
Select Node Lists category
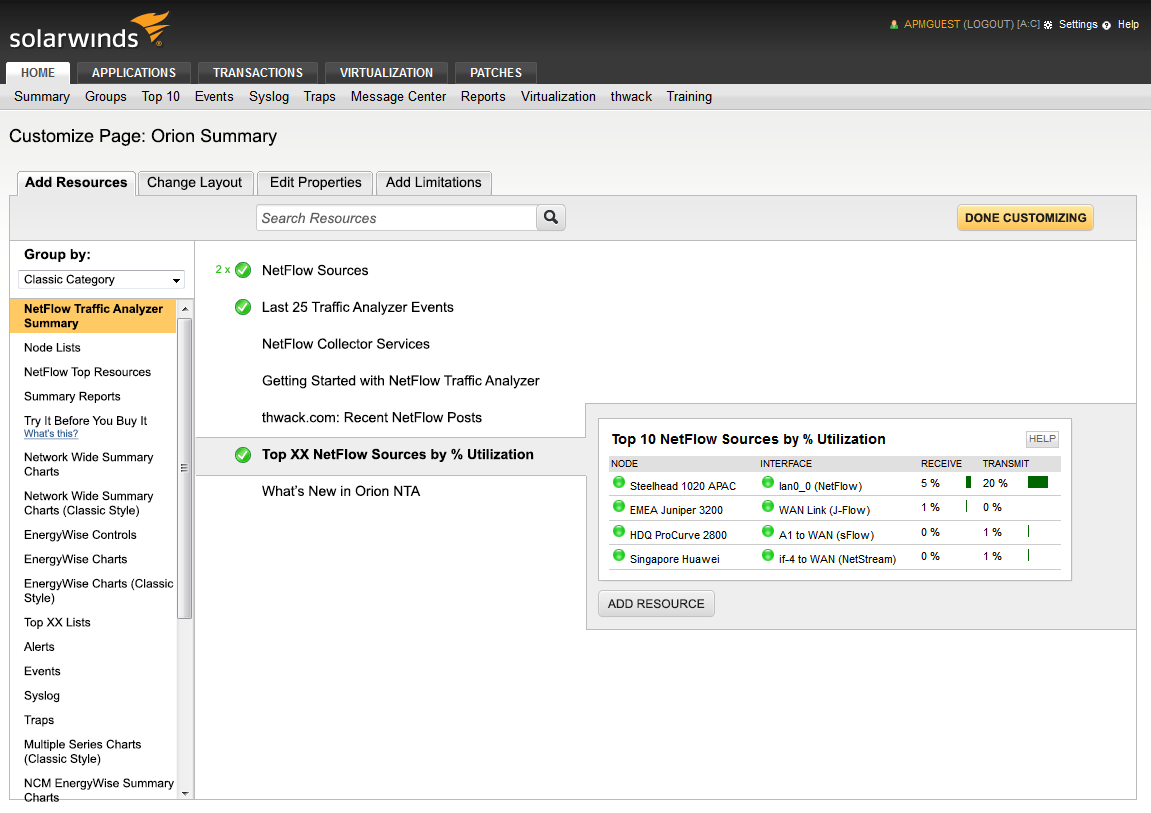(52, 348)
